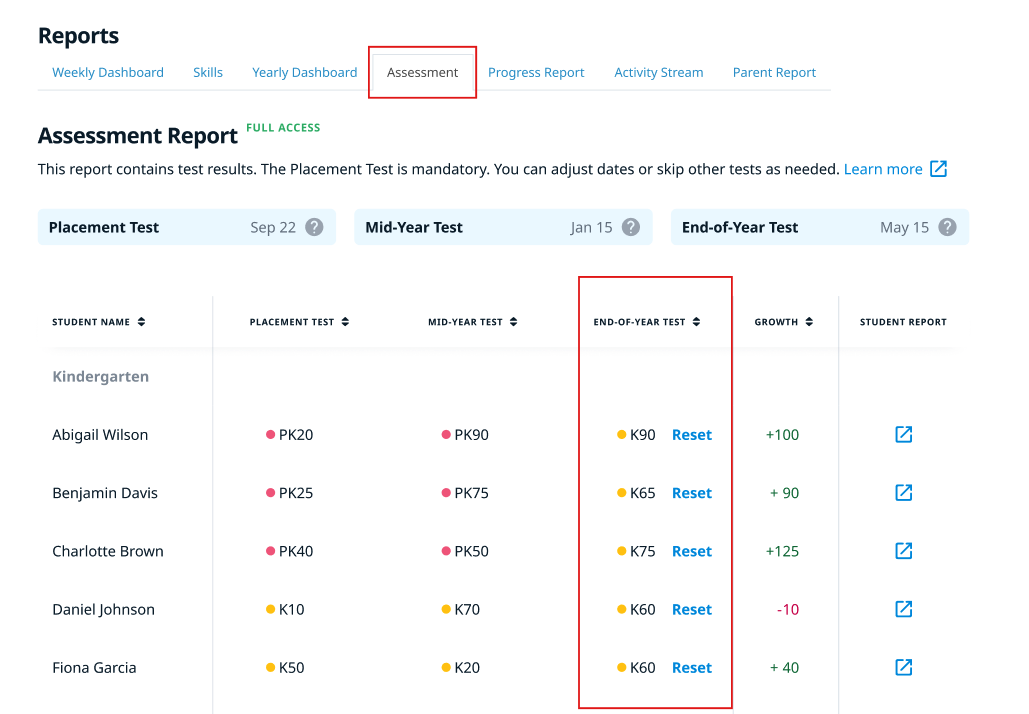Click Placement Test help question mark icon

point(314,227)
